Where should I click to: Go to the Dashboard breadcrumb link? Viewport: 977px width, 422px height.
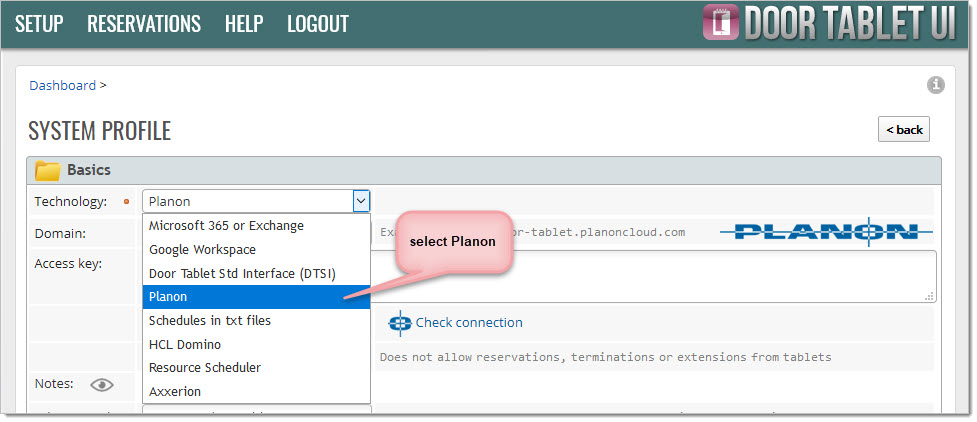click(62, 85)
